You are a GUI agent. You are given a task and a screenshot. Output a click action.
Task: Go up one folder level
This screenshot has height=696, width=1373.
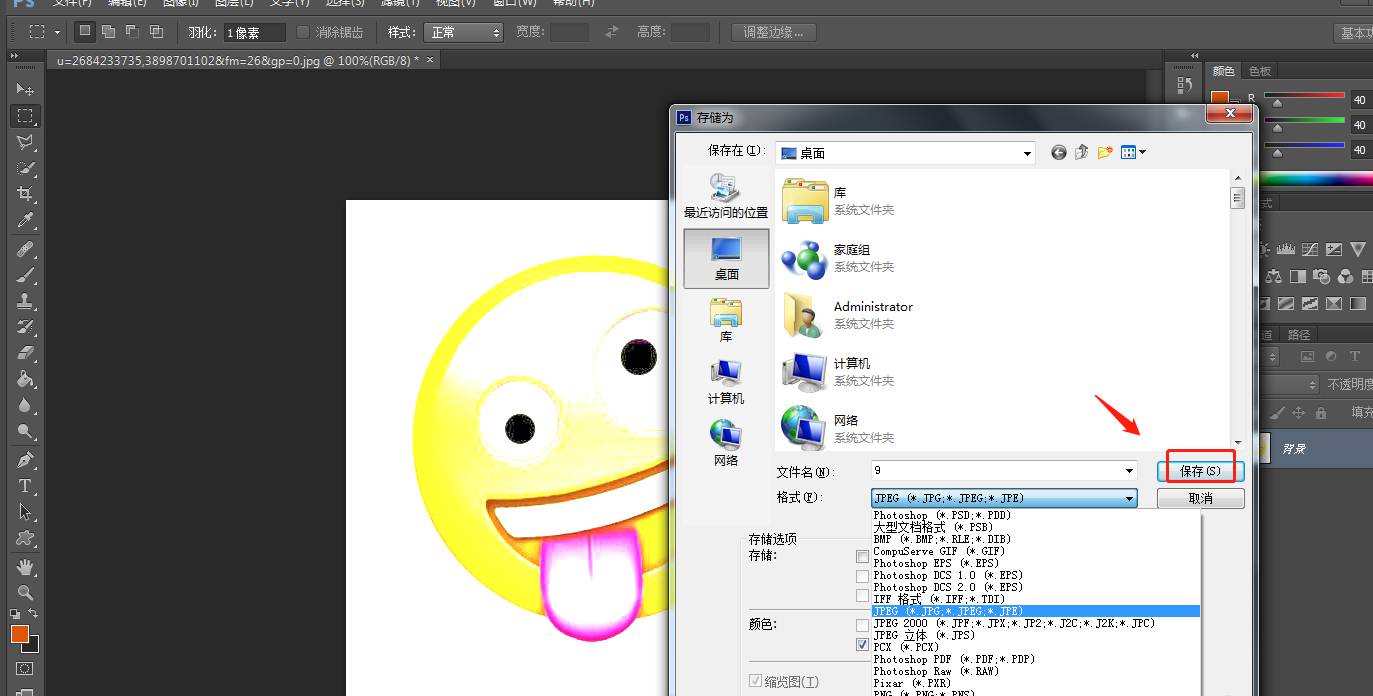coord(1082,153)
